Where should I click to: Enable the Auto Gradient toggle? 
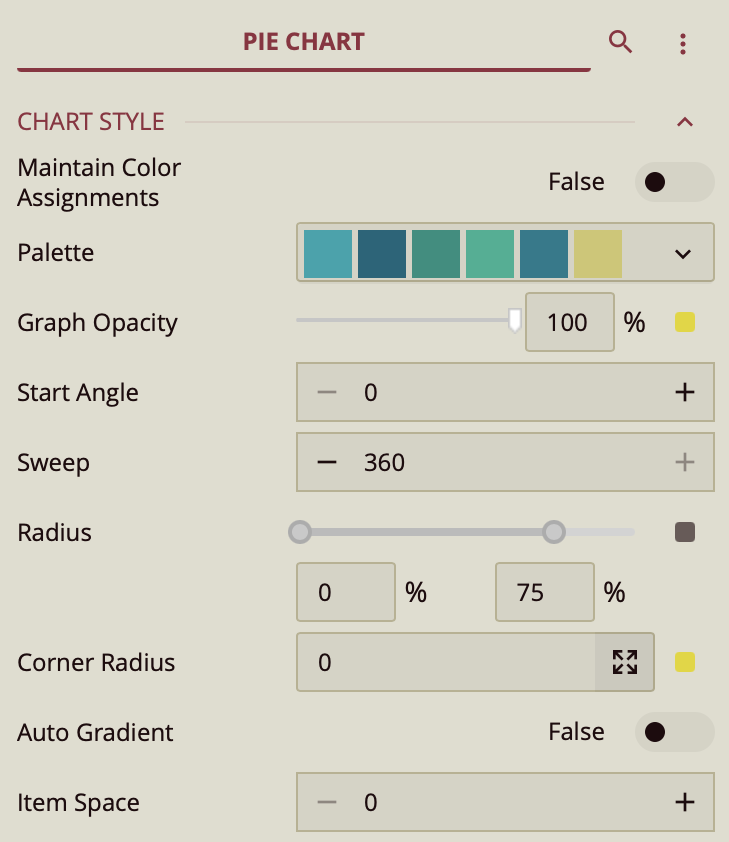tap(674, 732)
